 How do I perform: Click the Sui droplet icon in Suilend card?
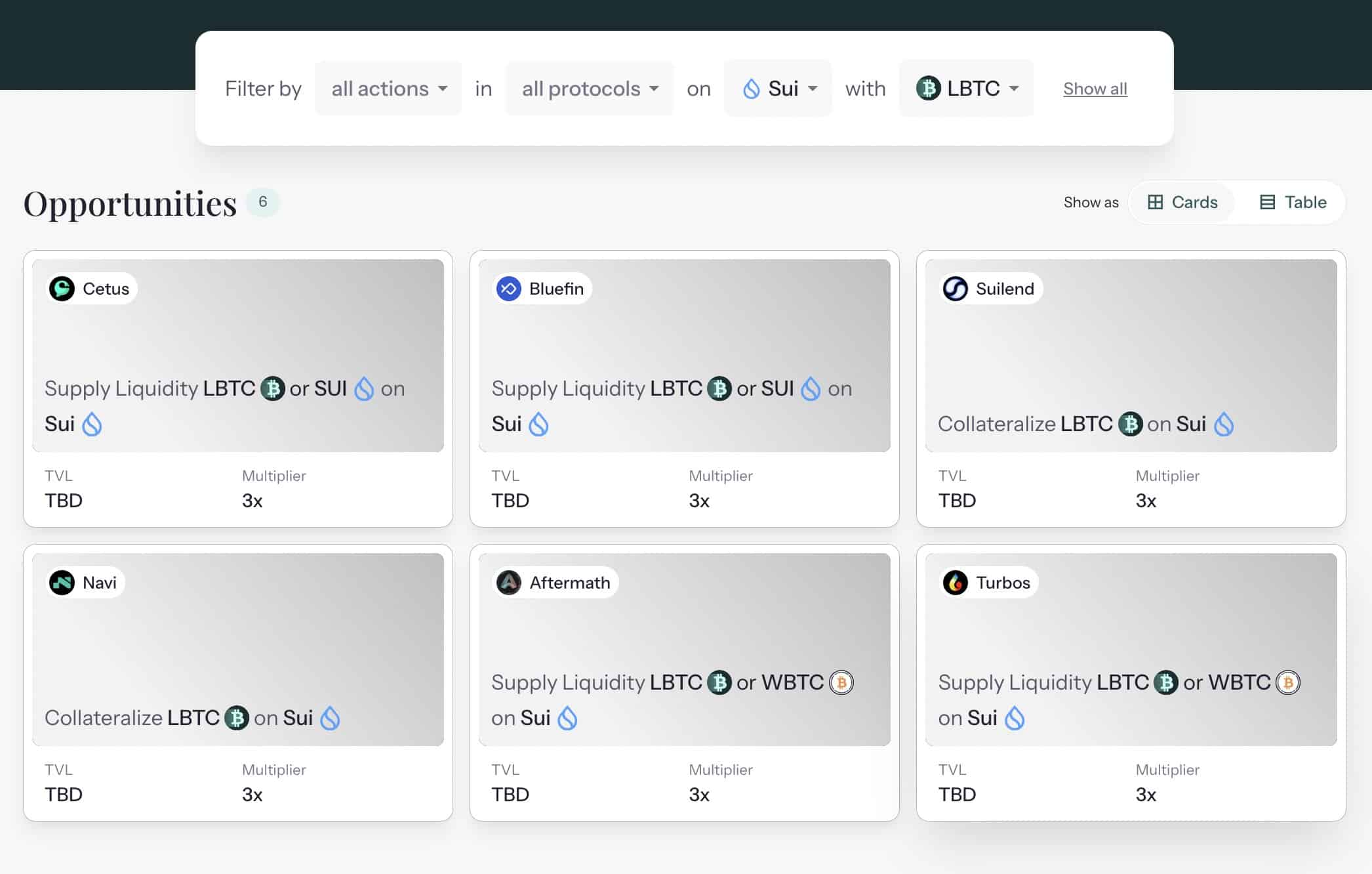1224,424
